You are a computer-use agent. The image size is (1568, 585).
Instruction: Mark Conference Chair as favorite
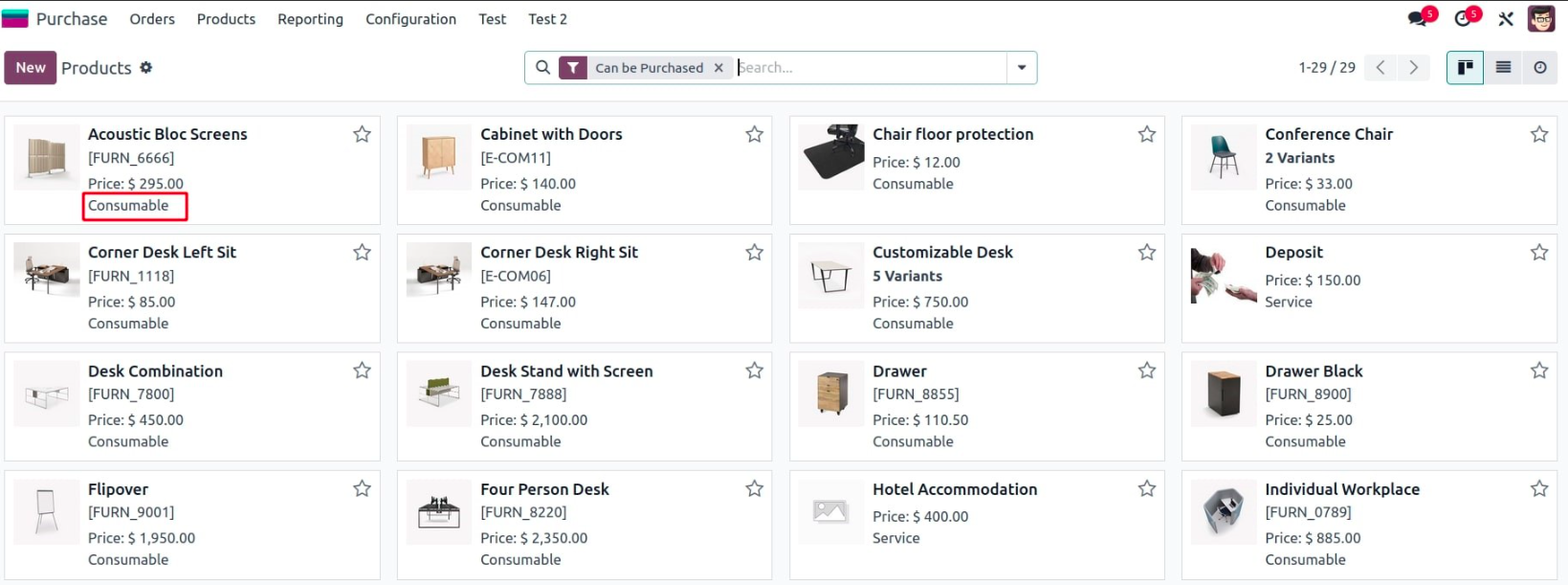1538,135
